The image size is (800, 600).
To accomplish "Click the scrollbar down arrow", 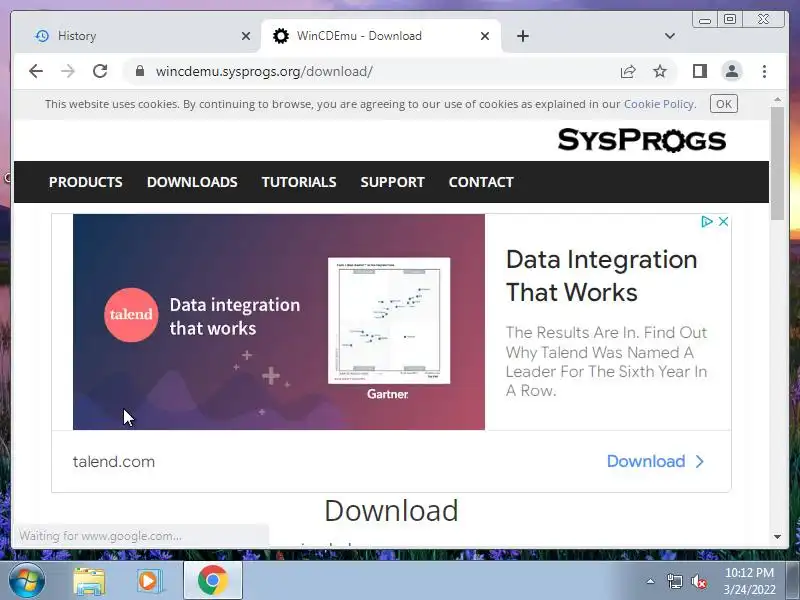I will [777, 537].
